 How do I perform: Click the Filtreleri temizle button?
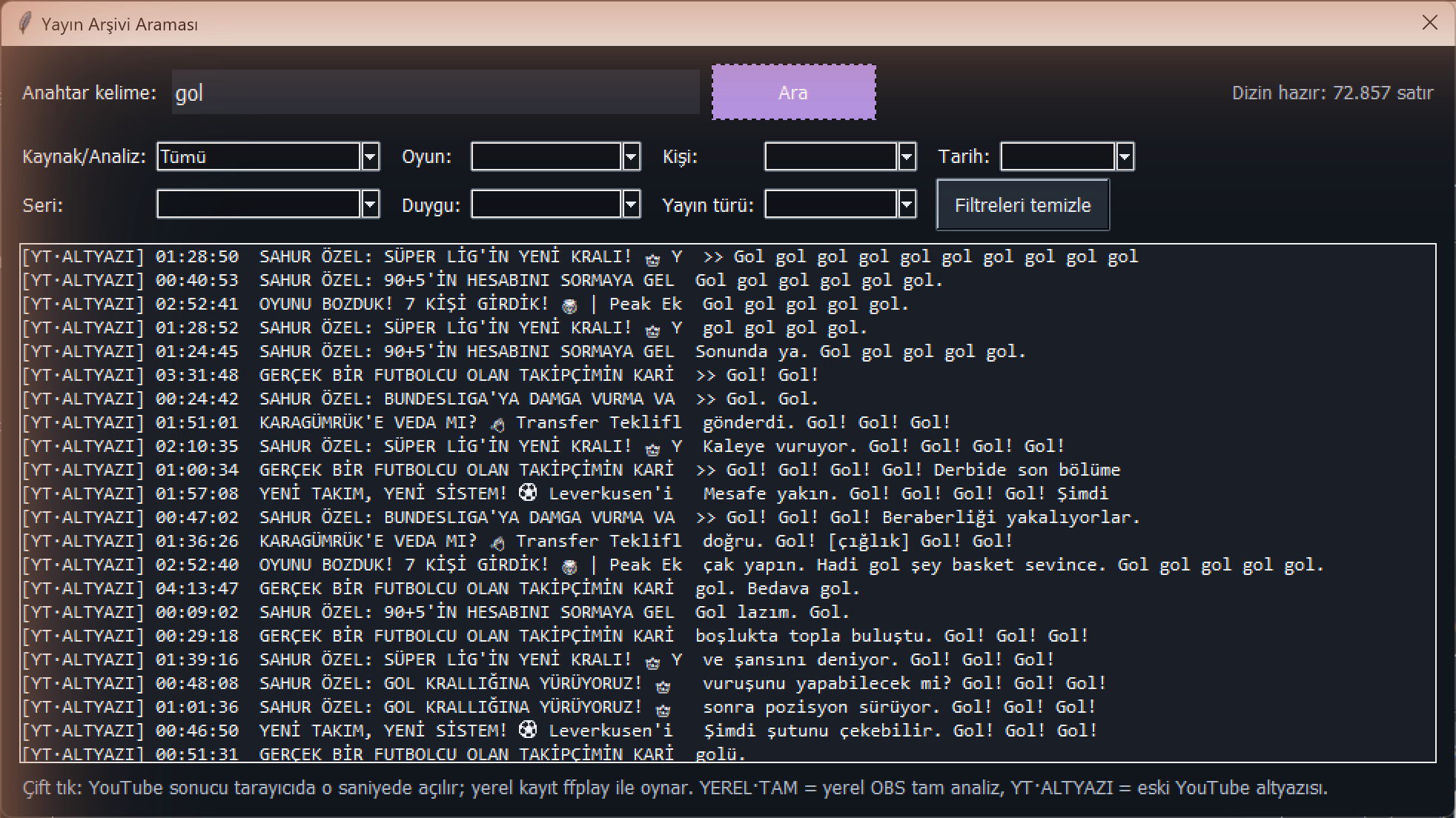1022,205
